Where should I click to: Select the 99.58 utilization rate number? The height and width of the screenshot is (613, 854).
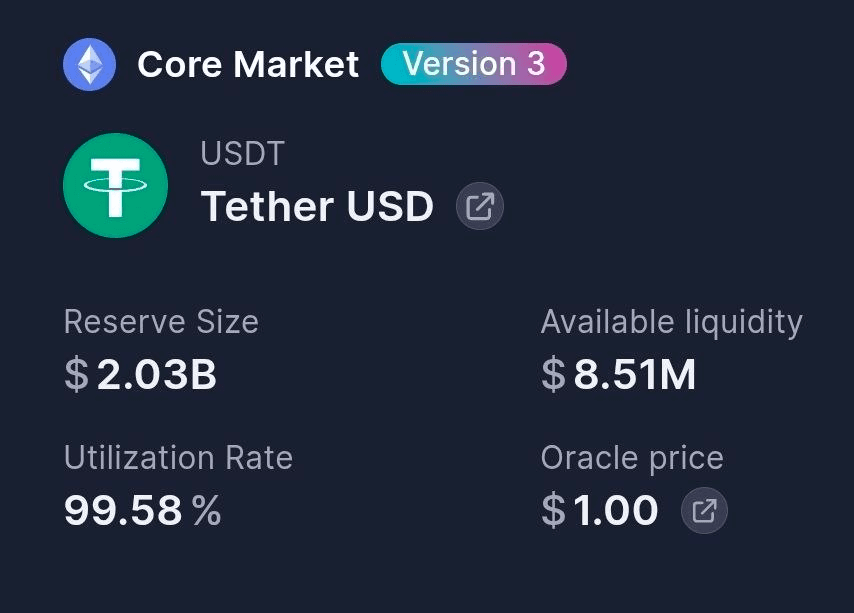tap(124, 511)
